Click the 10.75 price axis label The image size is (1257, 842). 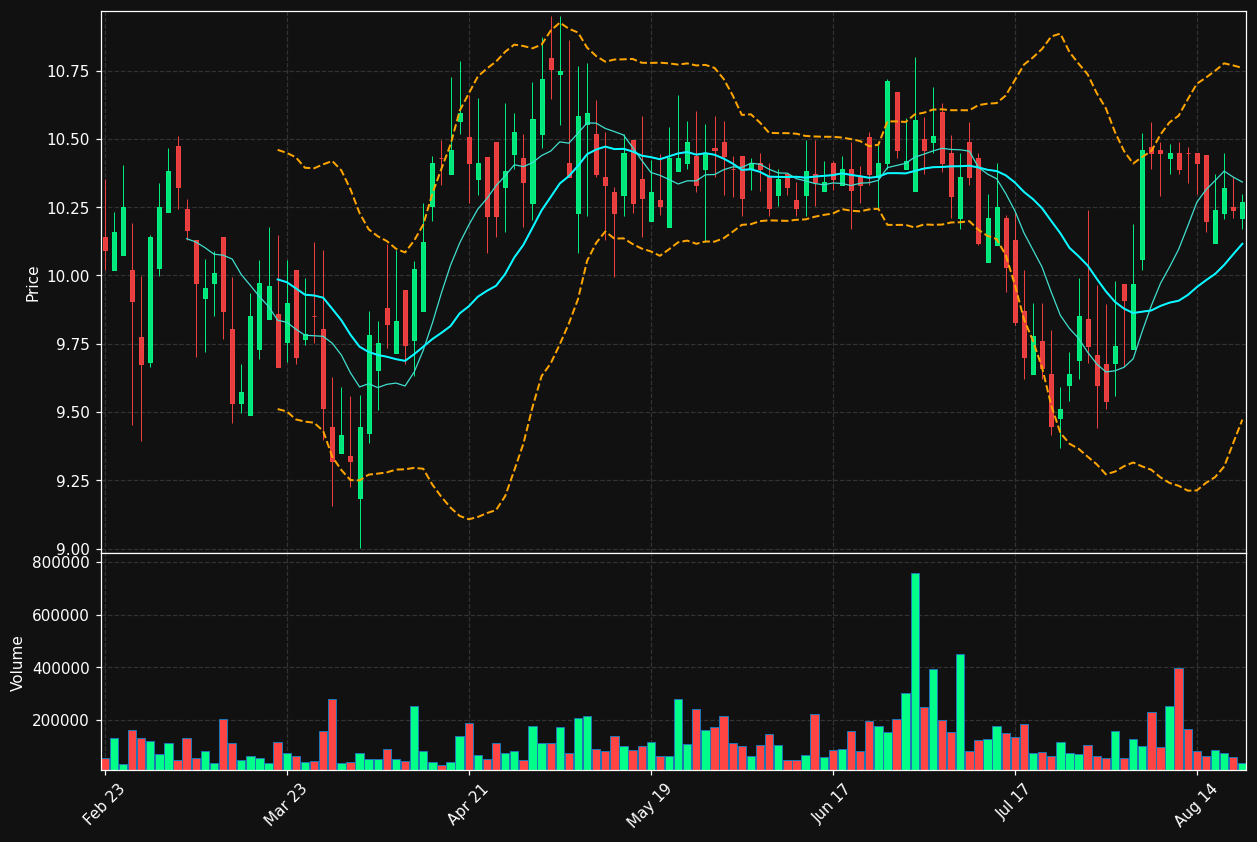point(69,71)
